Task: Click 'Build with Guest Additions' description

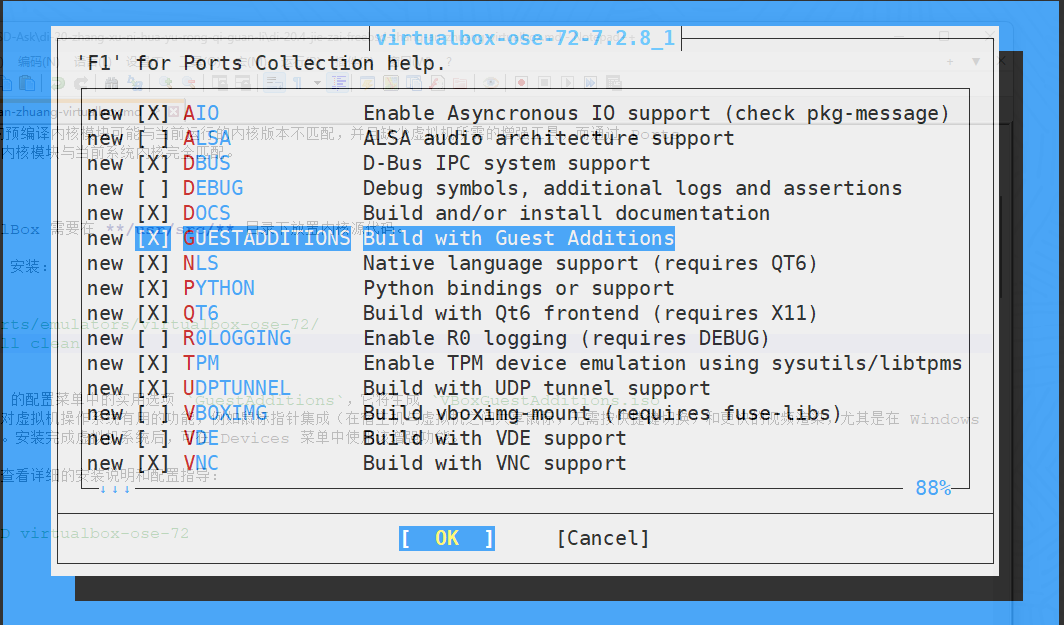Action: 518,239
